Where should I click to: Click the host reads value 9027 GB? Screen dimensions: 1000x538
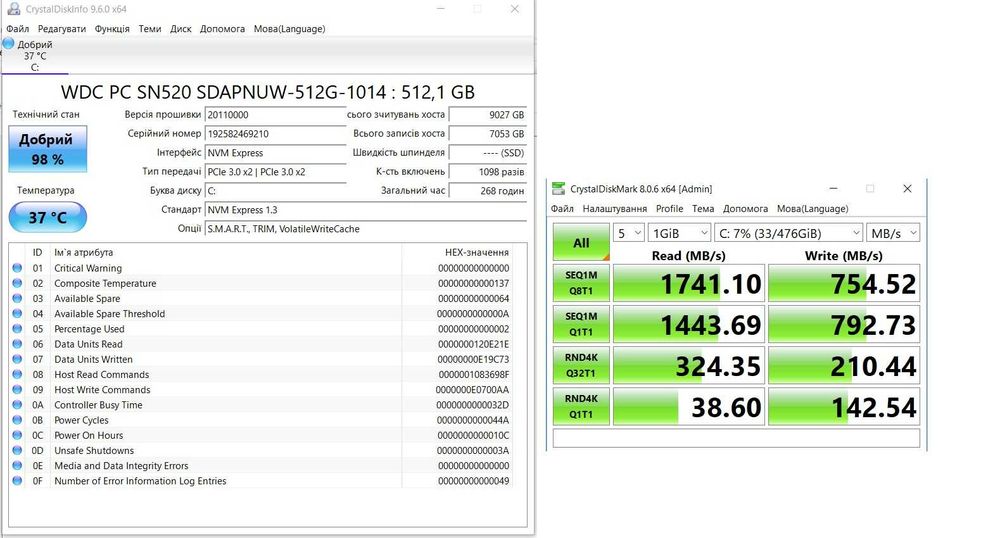tap(488, 115)
